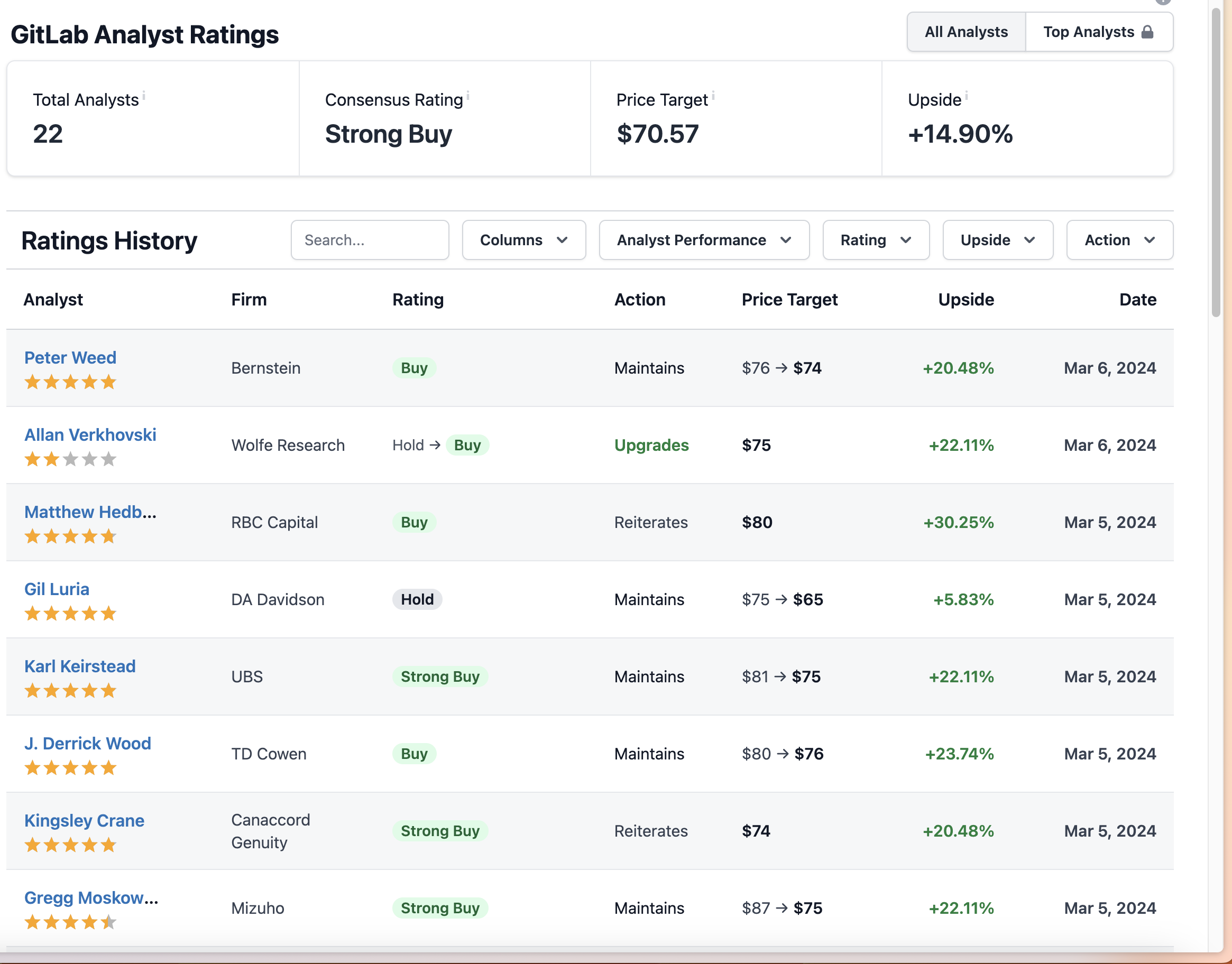Open J. Derrick Wood analyst link
This screenshot has height=964, width=1232.
pos(88,743)
